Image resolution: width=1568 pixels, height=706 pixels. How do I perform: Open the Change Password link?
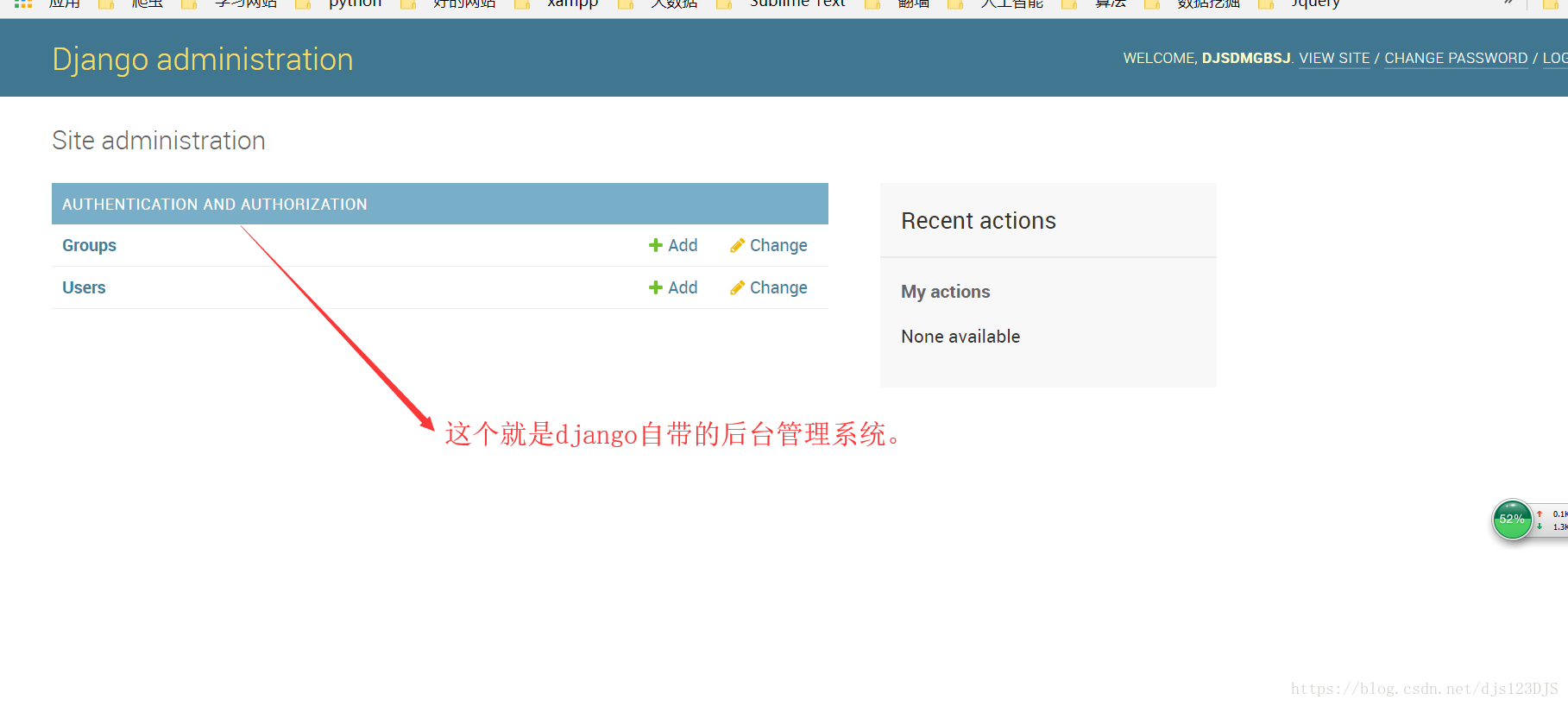[x=1456, y=58]
